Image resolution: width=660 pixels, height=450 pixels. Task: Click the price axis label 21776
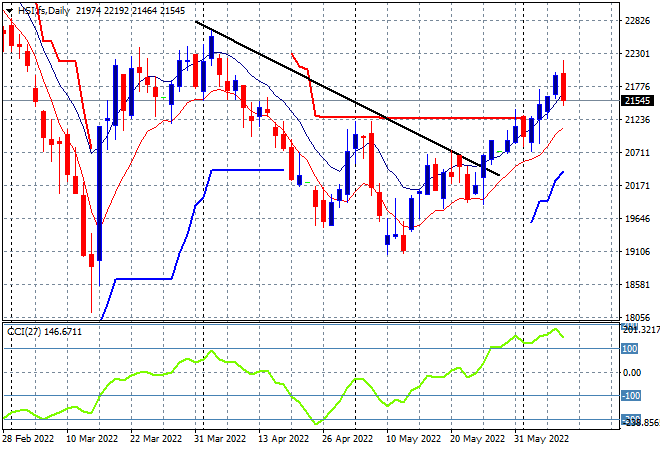pyautogui.click(x=637, y=87)
